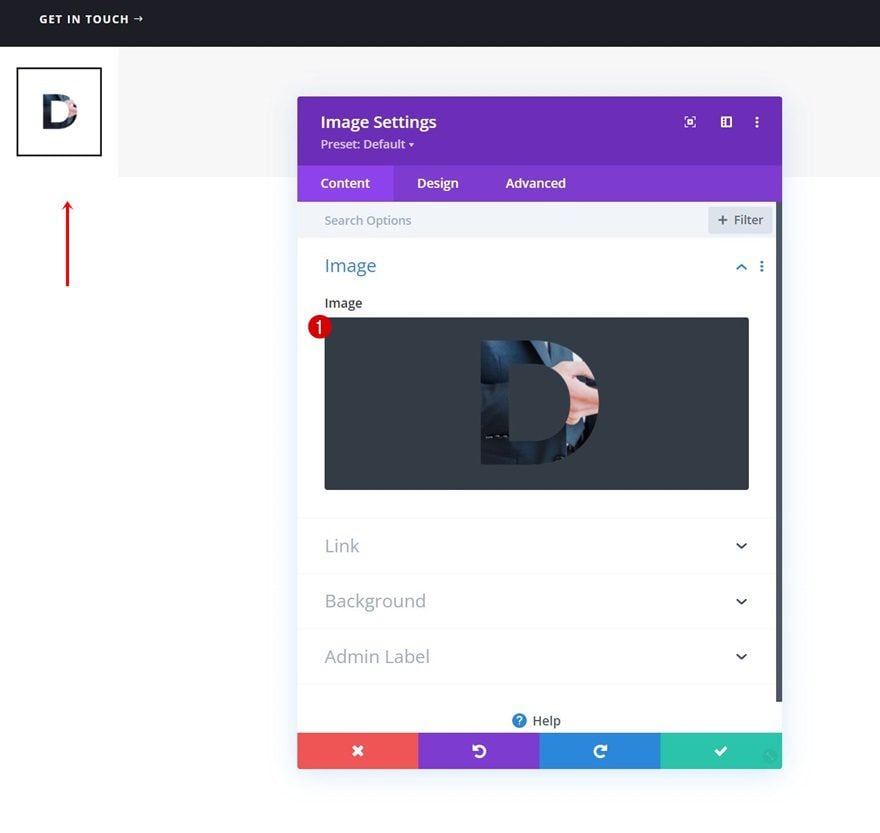Click the Help text link
The image size is (880, 833).
pyautogui.click(x=546, y=721)
